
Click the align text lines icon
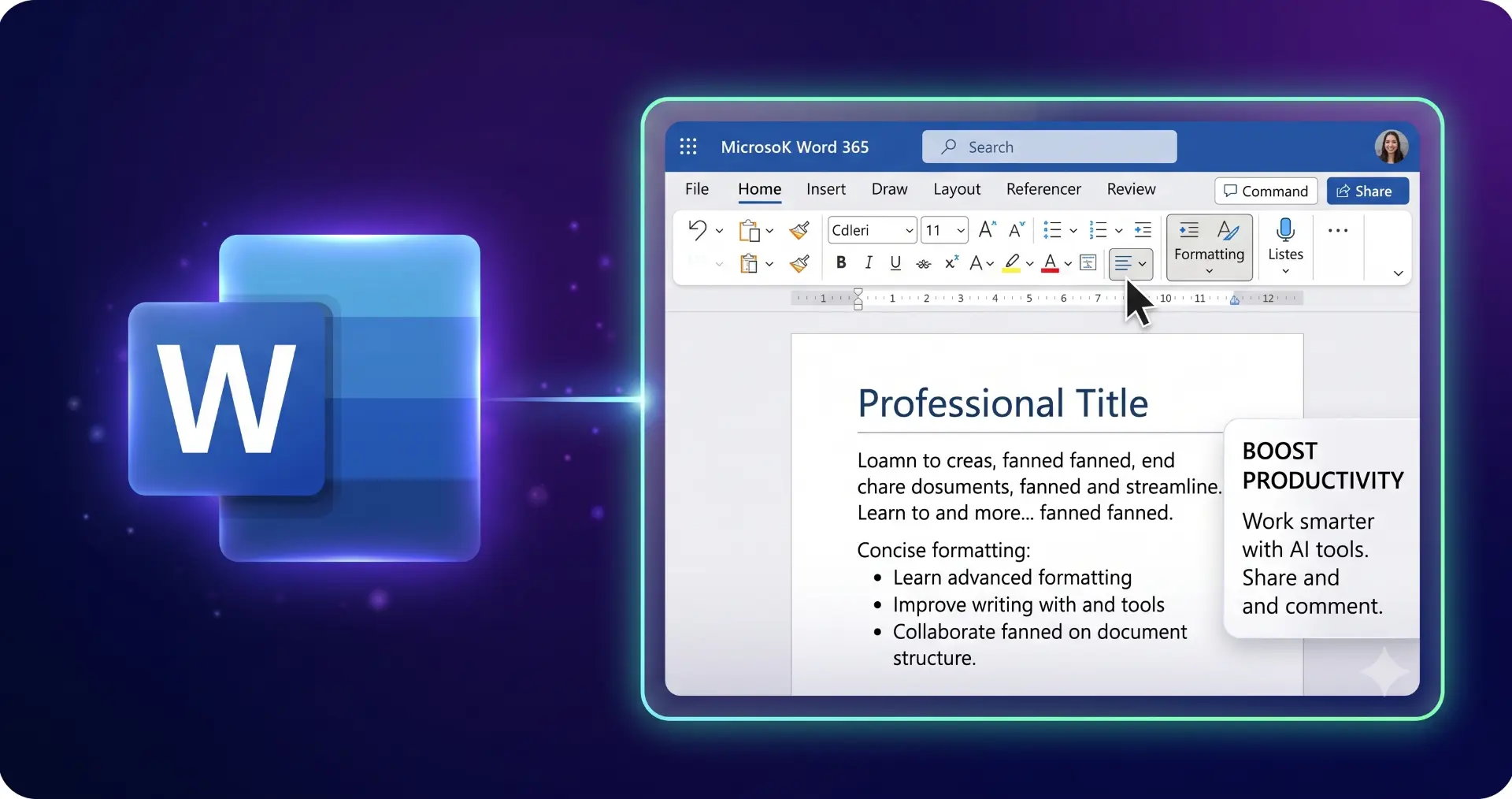[x=1122, y=264]
